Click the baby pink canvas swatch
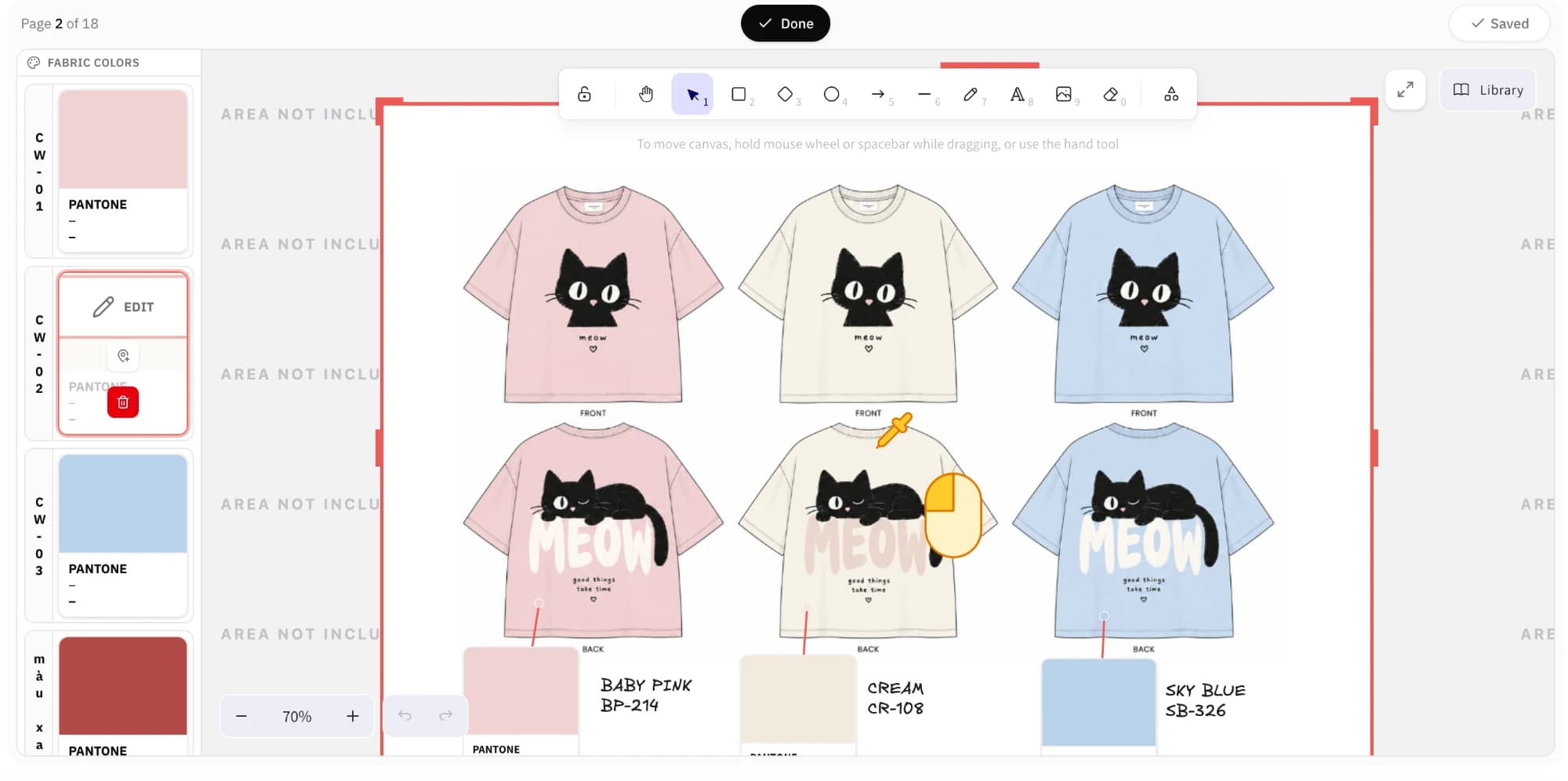The width and height of the screenshot is (1568, 781). click(x=521, y=691)
